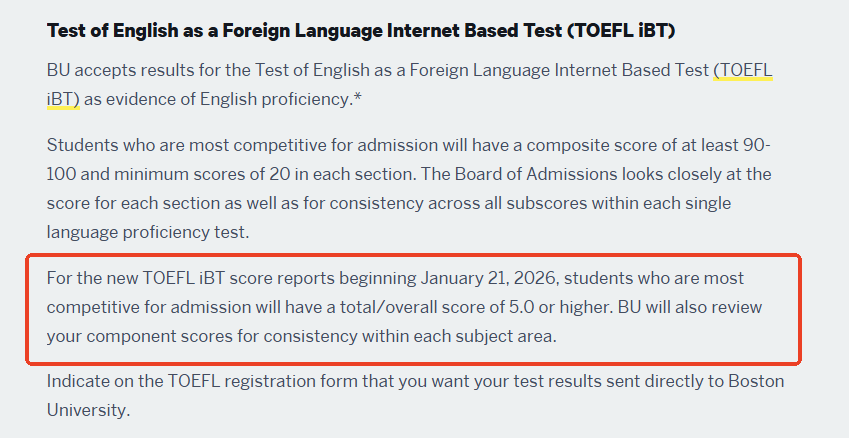The height and width of the screenshot is (438, 849).
Task: Click the bold TOEFL iBT section heading
Action: pyautogui.click(x=361, y=29)
